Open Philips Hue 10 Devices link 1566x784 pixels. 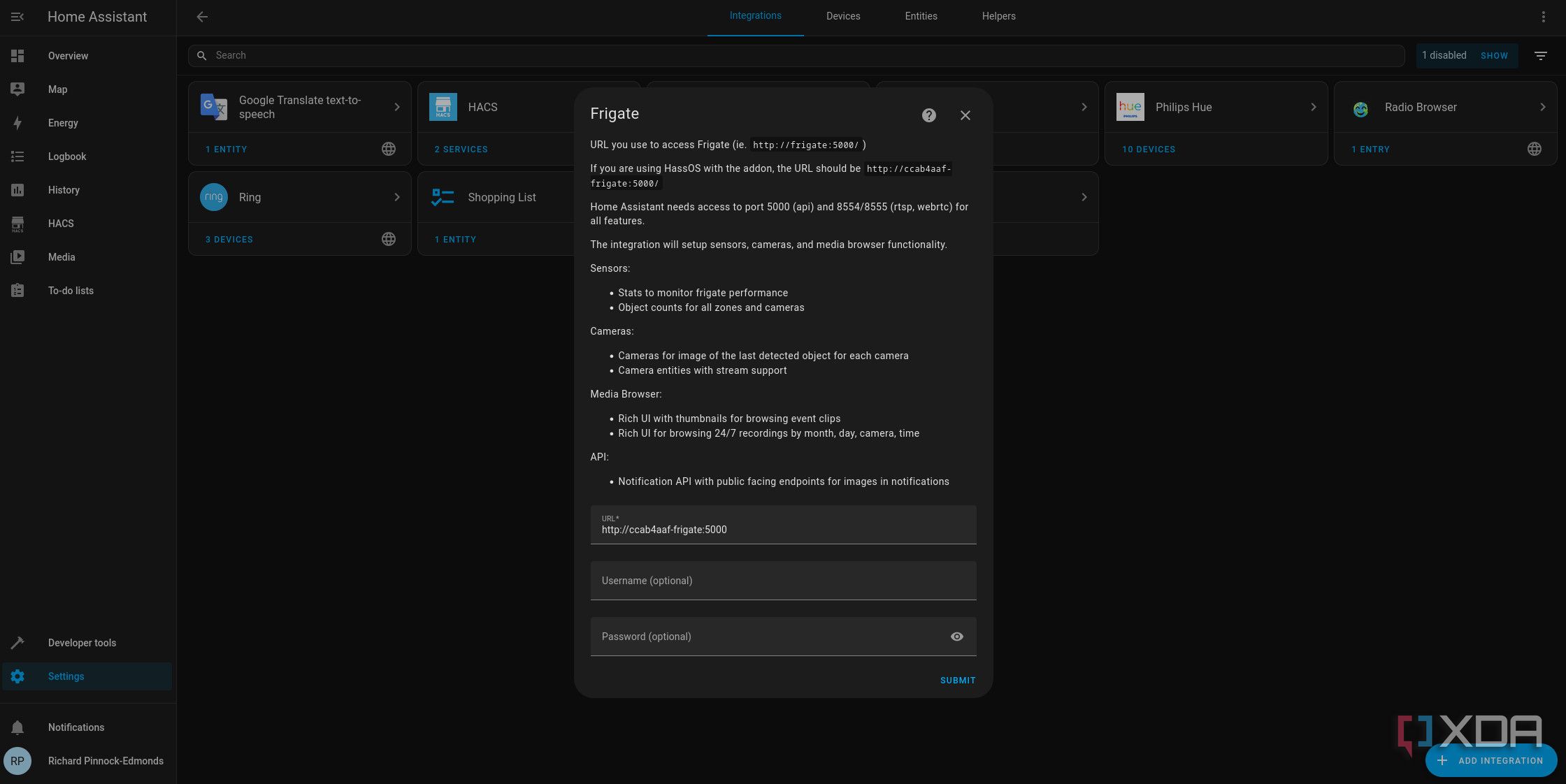pos(1148,150)
